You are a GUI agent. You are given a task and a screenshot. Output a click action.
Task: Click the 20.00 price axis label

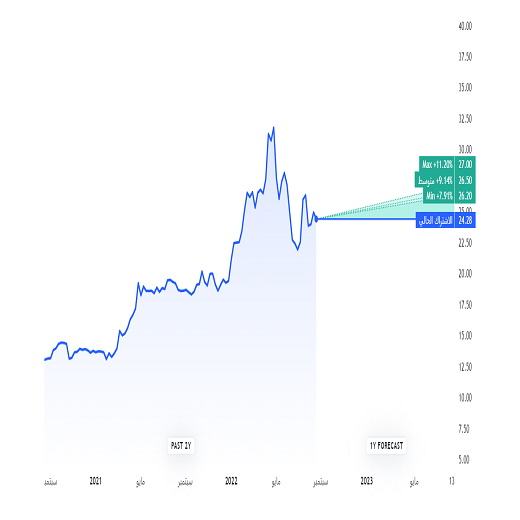465,274
